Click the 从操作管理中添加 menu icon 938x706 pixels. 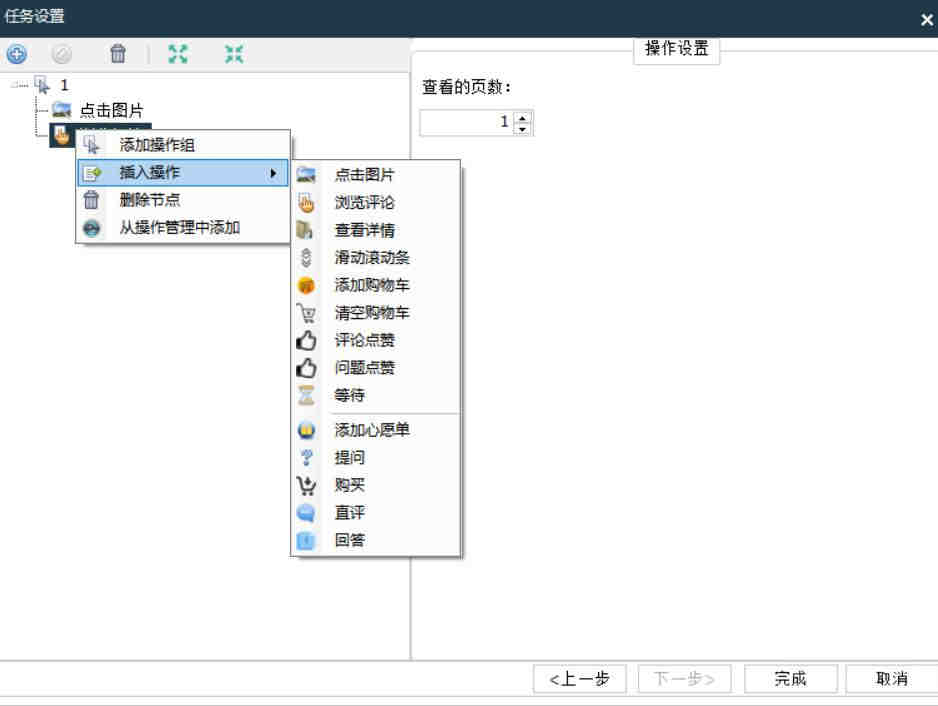(92, 228)
